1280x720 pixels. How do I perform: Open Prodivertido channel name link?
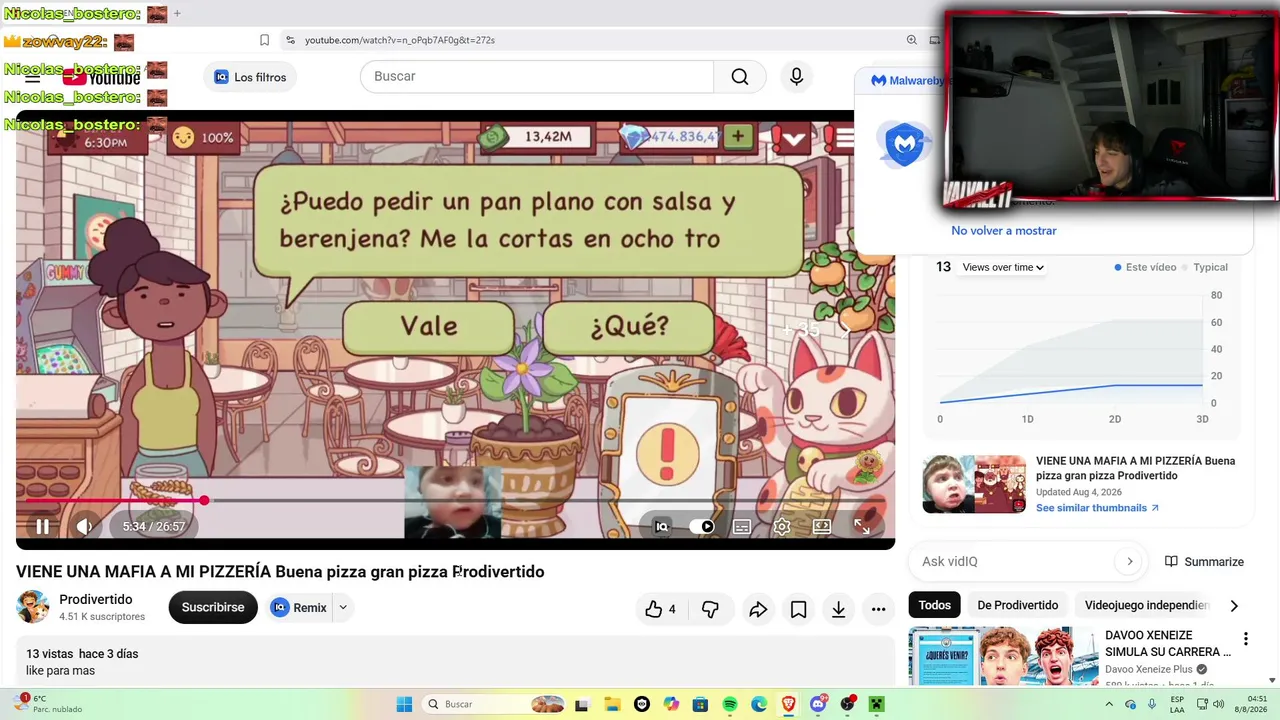pos(96,599)
